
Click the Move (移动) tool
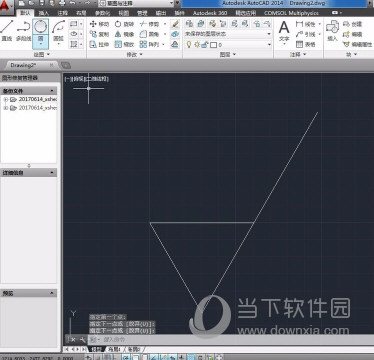pos(99,24)
